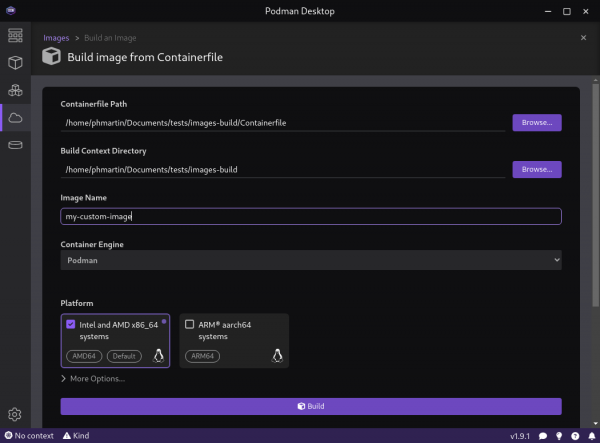
Task: Browse for the Containerfile Path
Action: (537, 122)
